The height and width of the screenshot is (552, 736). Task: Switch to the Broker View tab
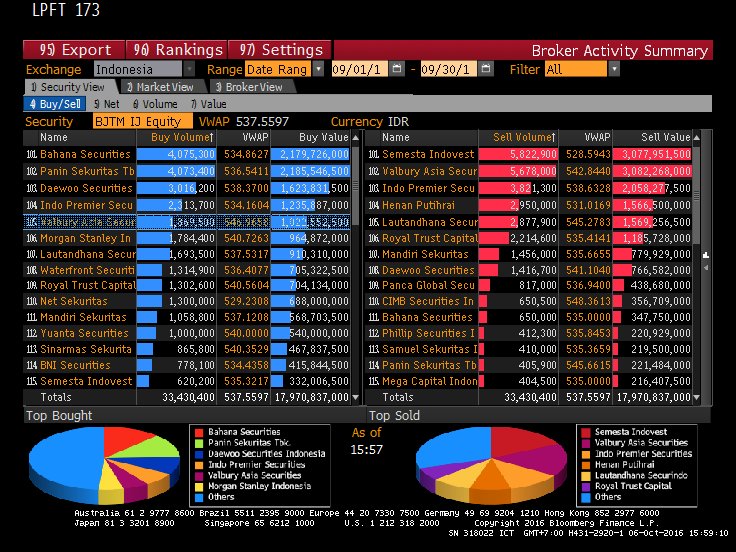coord(249,87)
